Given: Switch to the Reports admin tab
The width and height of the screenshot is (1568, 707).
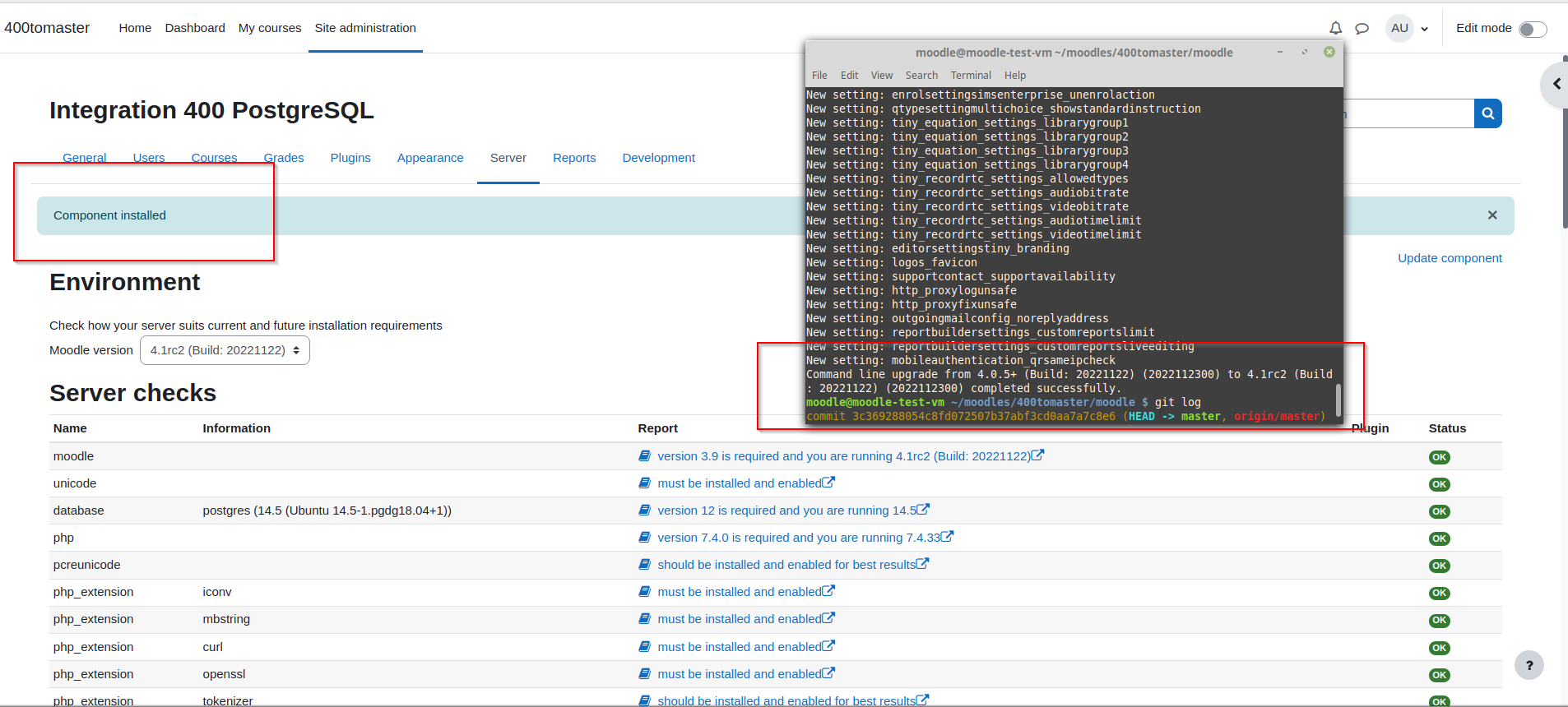Looking at the screenshot, I should click(574, 158).
